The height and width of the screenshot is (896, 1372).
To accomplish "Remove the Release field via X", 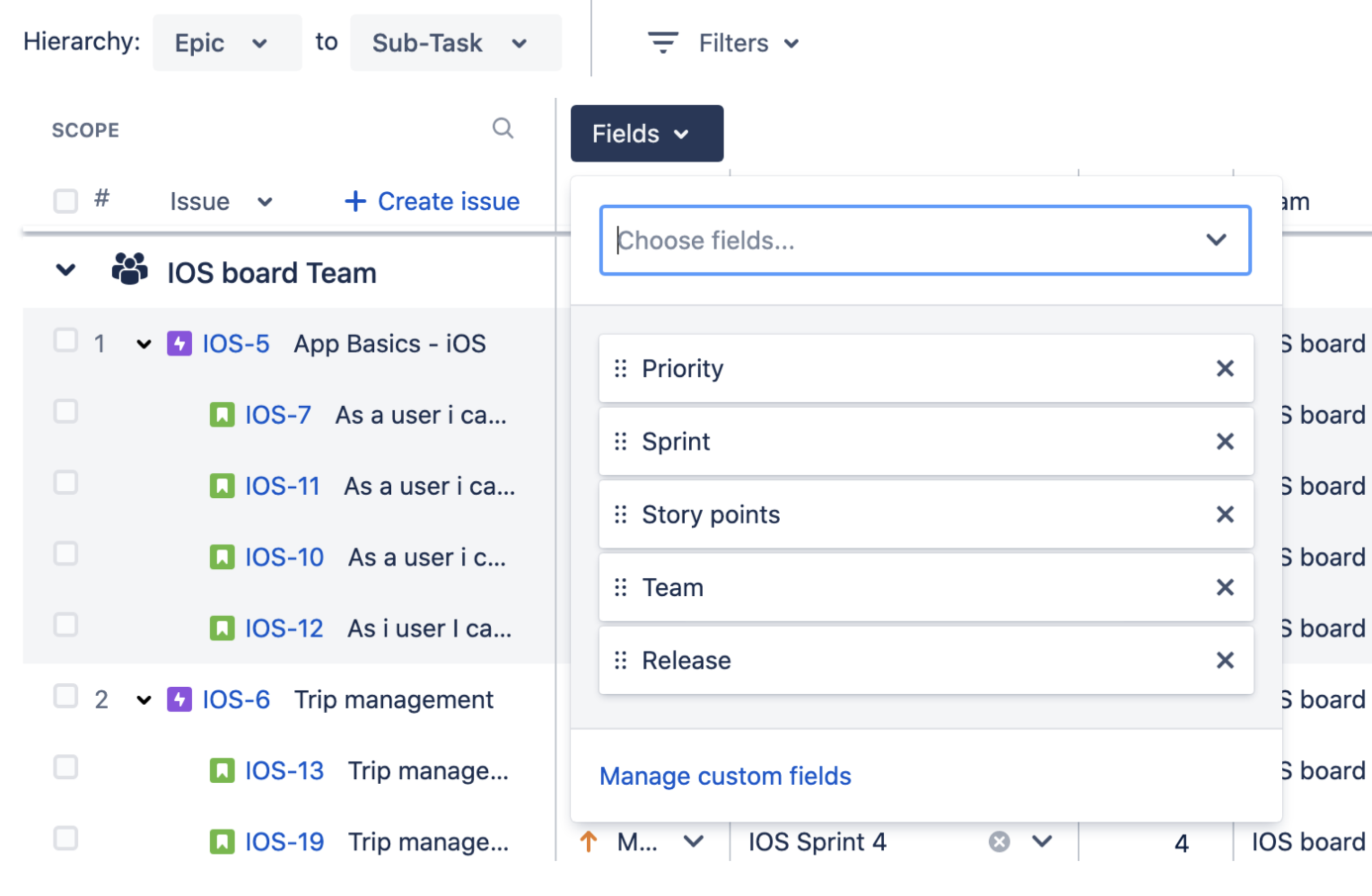I will click(x=1224, y=660).
